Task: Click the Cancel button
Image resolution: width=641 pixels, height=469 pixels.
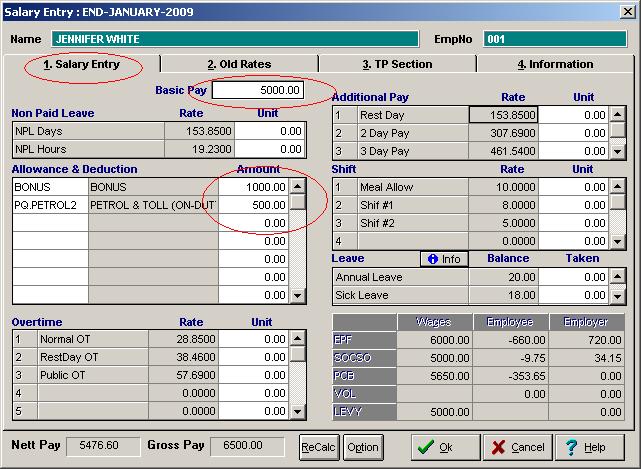Action: pyautogui.click(x=518, y=447)
